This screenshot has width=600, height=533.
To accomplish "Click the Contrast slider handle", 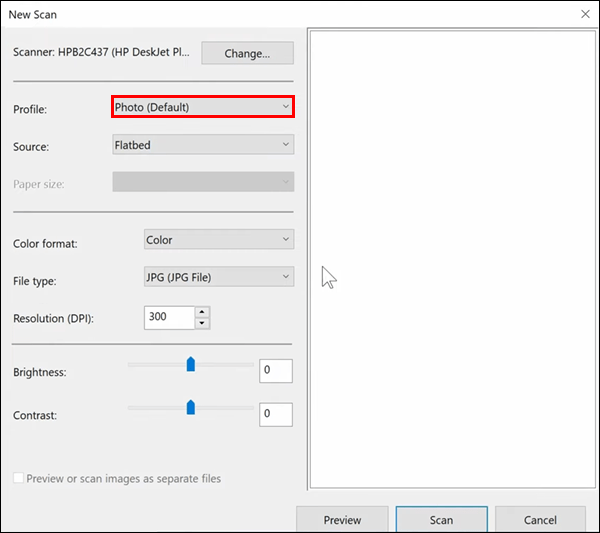I will (x=191, y=407).
